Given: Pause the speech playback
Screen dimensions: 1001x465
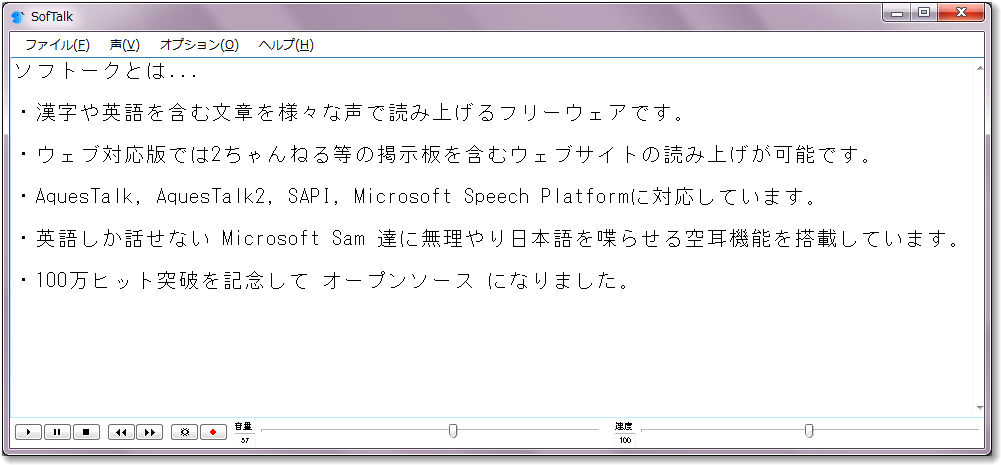Looking at the screenshot, I should (57, 432).
